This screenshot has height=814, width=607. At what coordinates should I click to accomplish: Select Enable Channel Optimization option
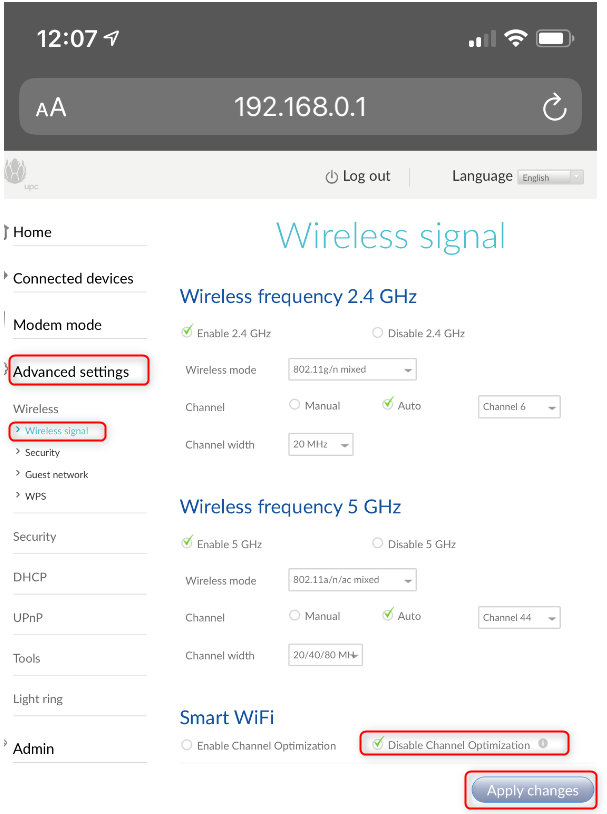pos(187,745)
